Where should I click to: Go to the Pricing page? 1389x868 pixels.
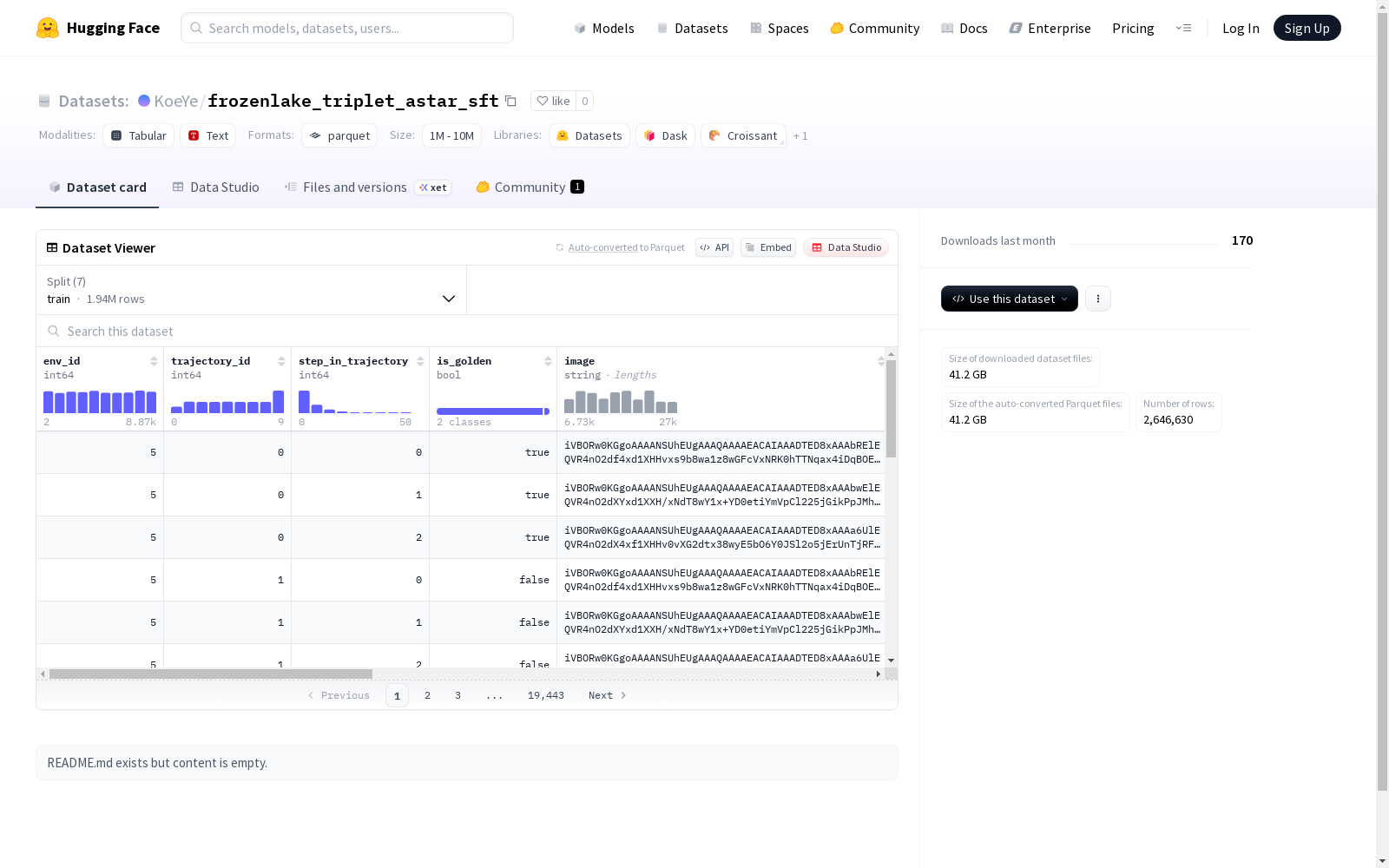[1133, 28]
